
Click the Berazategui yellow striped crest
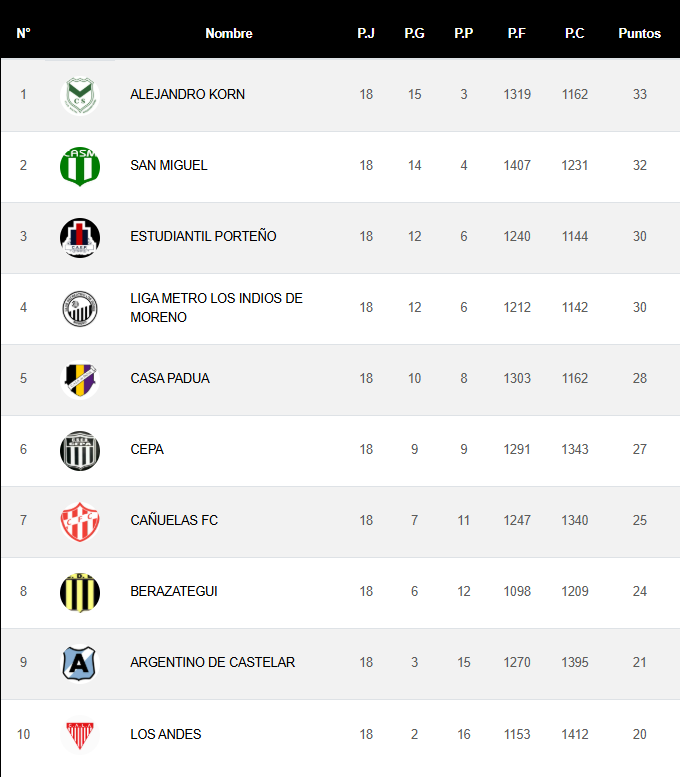pos(80,592)
